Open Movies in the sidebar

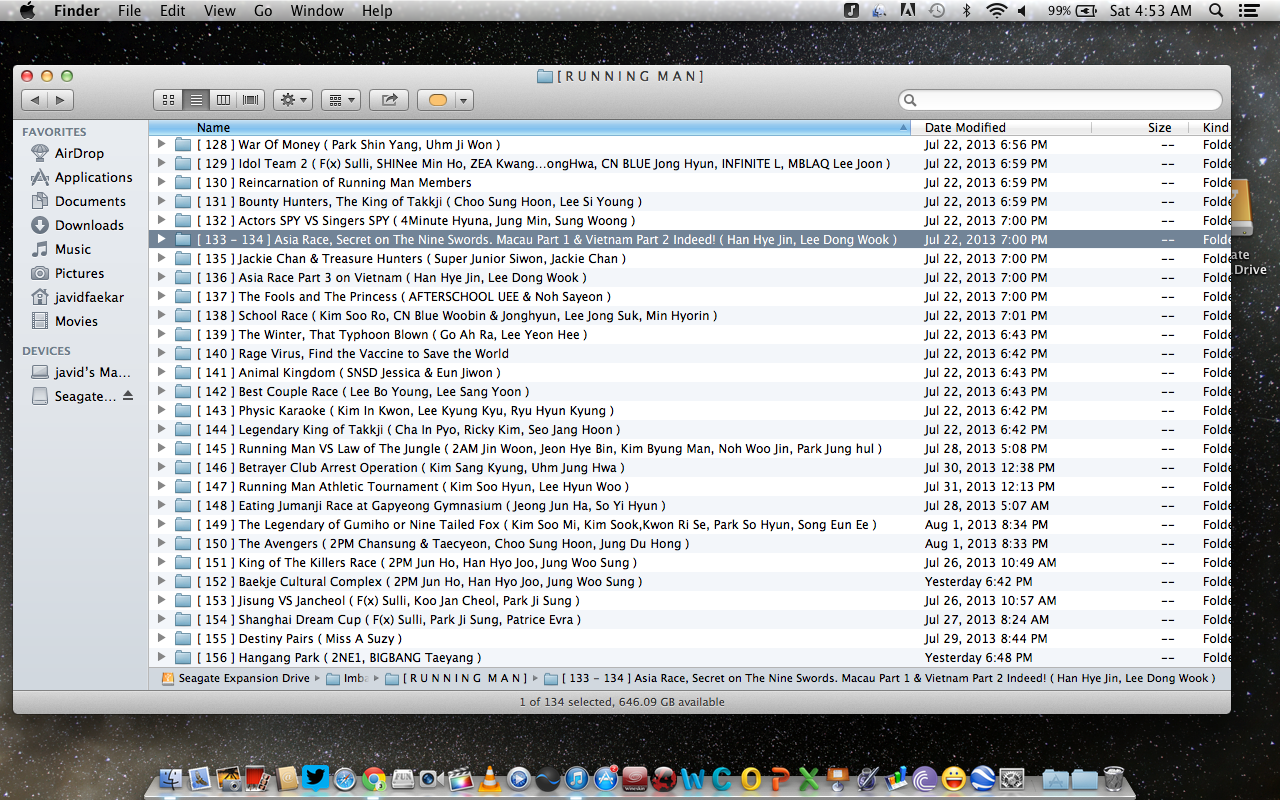76,321
